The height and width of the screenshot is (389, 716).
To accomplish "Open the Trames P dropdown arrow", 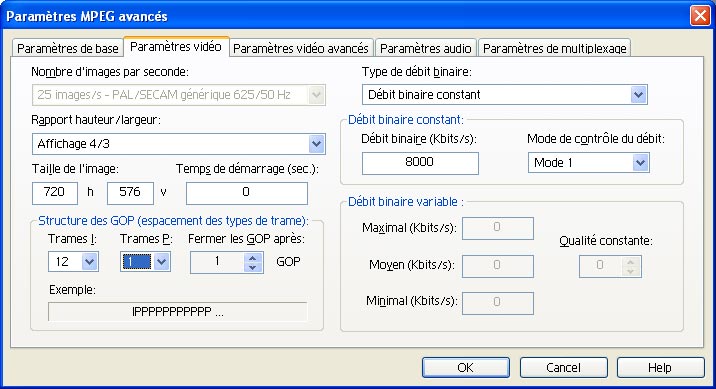I will click(x=162, y=262).
